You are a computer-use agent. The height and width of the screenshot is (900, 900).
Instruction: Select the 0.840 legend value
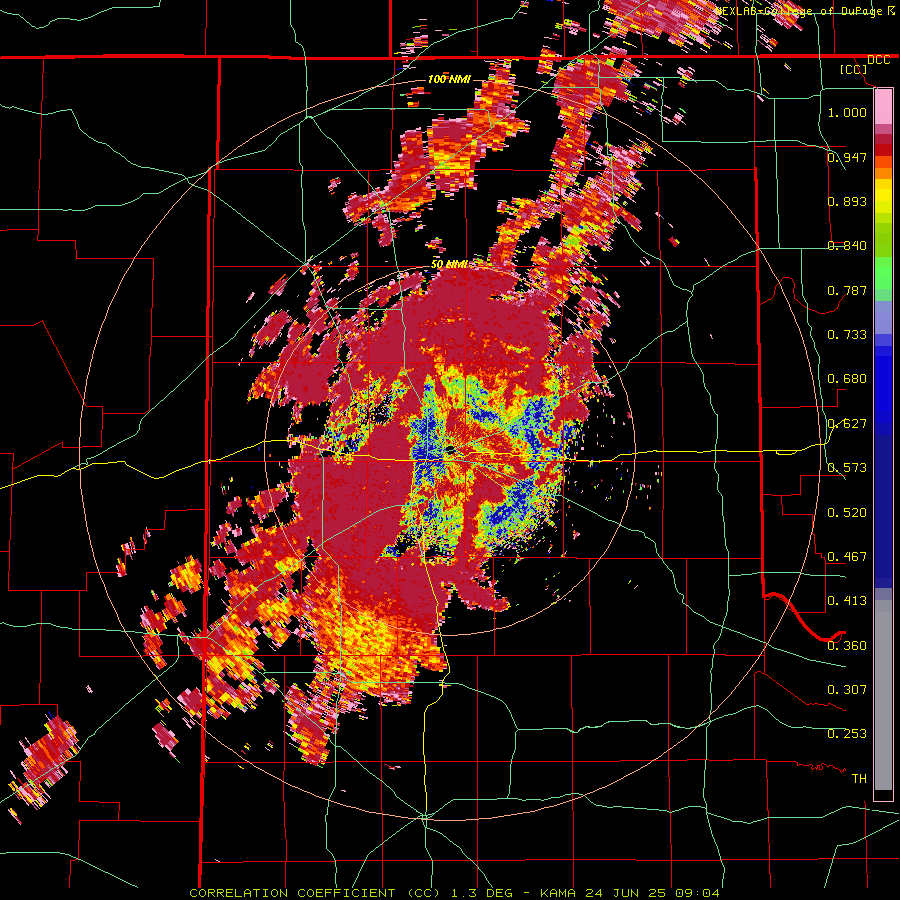[847, 246]
